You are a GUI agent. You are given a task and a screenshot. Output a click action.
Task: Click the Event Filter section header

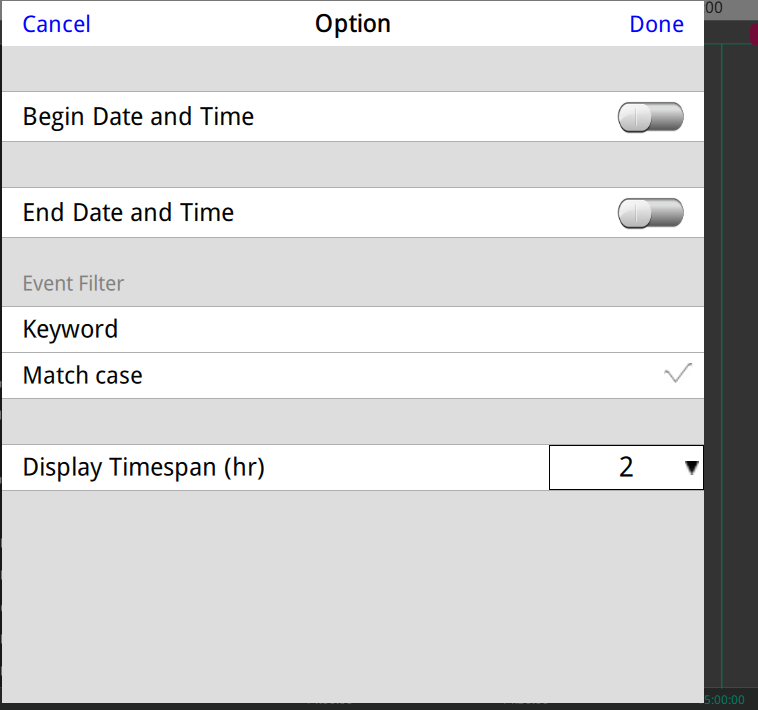tap(73, 283)
